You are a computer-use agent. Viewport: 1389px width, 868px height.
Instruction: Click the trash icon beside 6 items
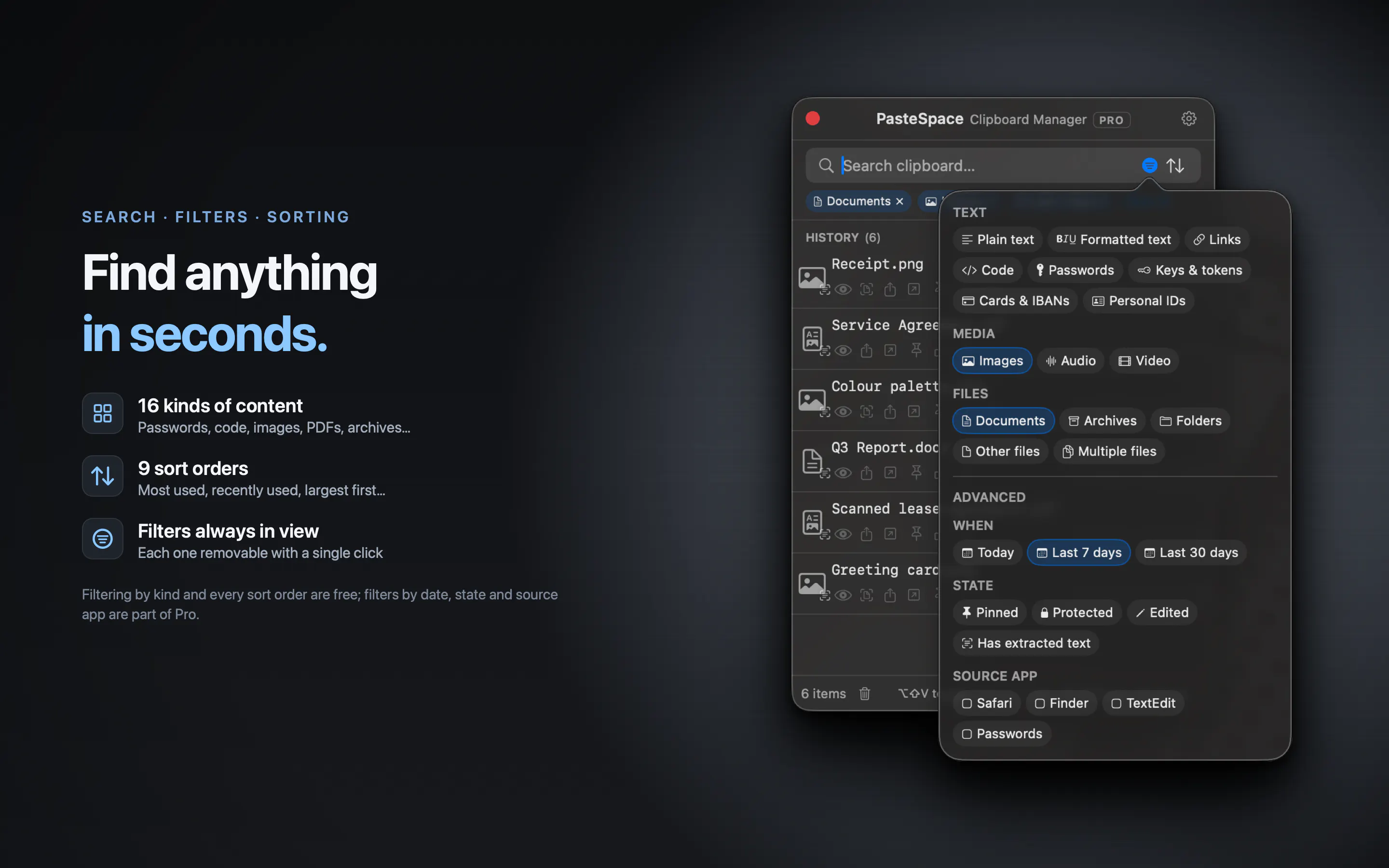(x=864, y=693)
